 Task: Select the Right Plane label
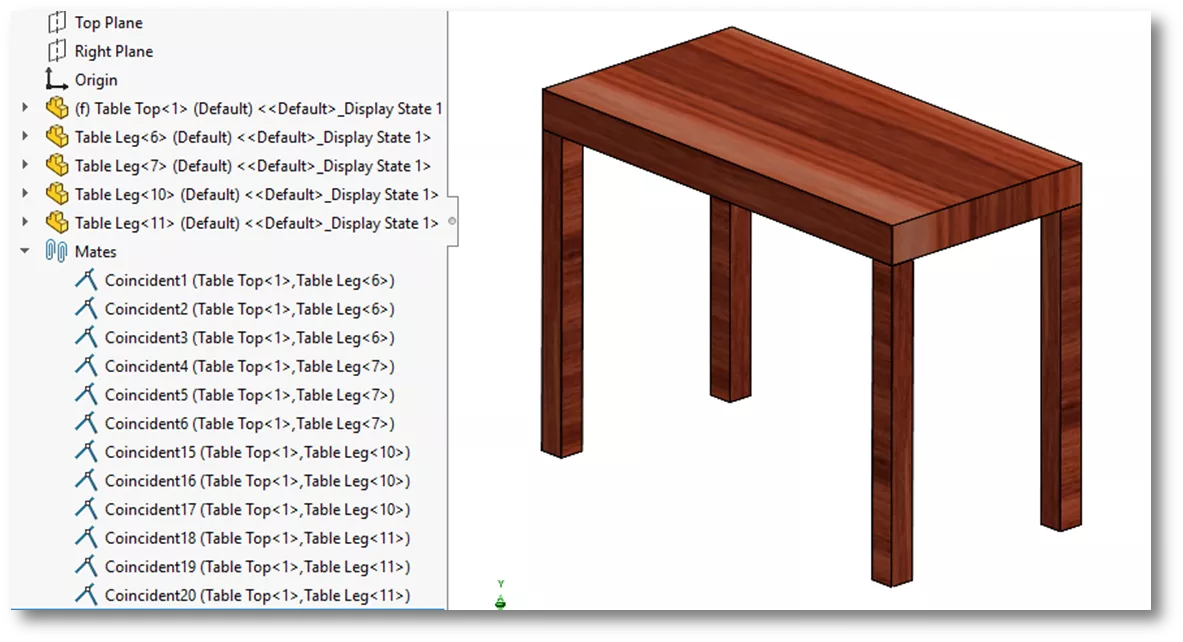tap(114, 52)
